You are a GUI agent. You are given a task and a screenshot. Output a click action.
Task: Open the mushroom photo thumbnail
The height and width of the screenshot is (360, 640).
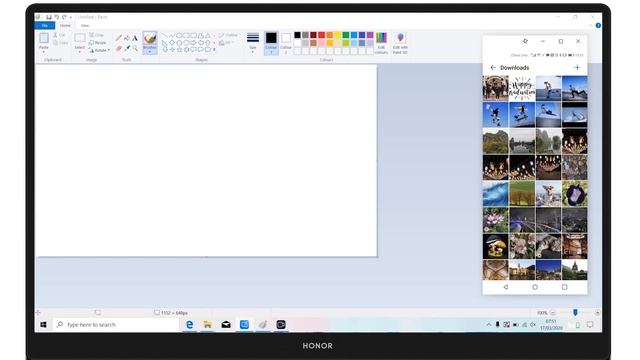495,246
